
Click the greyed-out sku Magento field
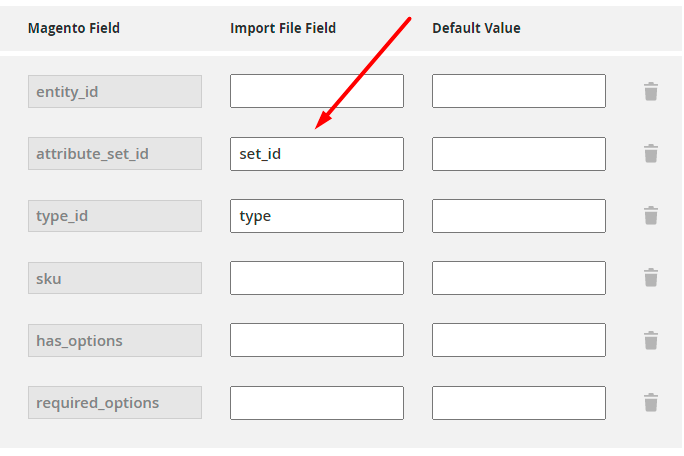coord(114,278)
